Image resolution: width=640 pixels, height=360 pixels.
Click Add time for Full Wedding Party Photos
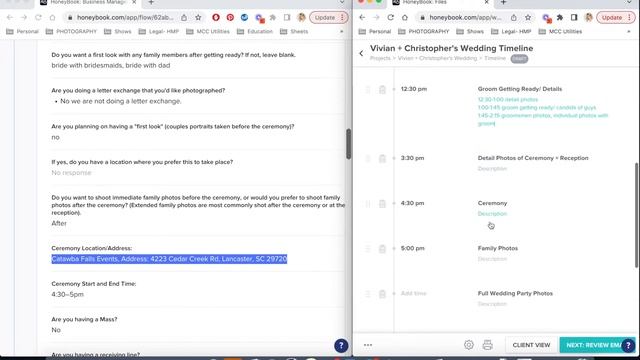pos(413,293)
